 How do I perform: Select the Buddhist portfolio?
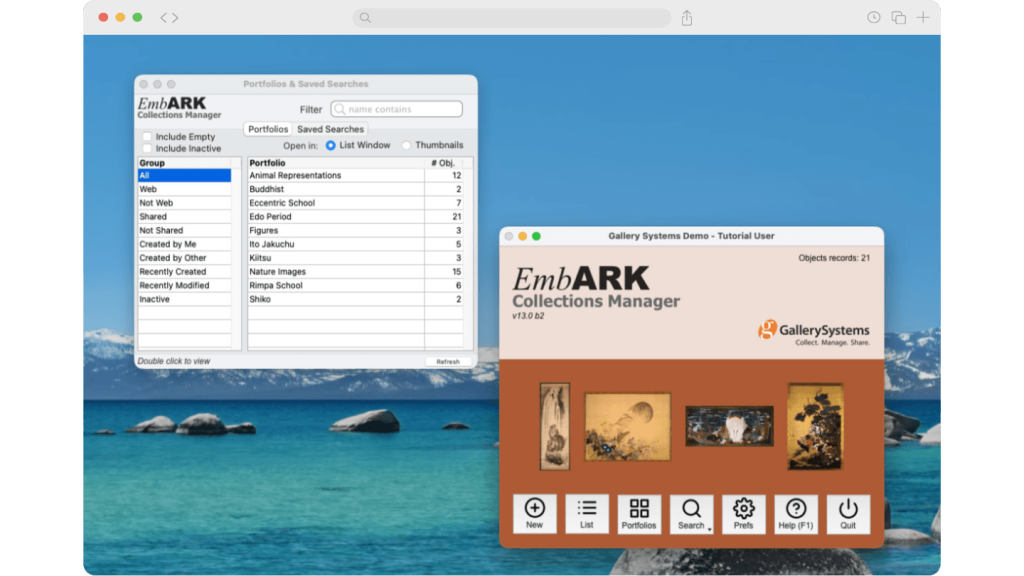355,189
